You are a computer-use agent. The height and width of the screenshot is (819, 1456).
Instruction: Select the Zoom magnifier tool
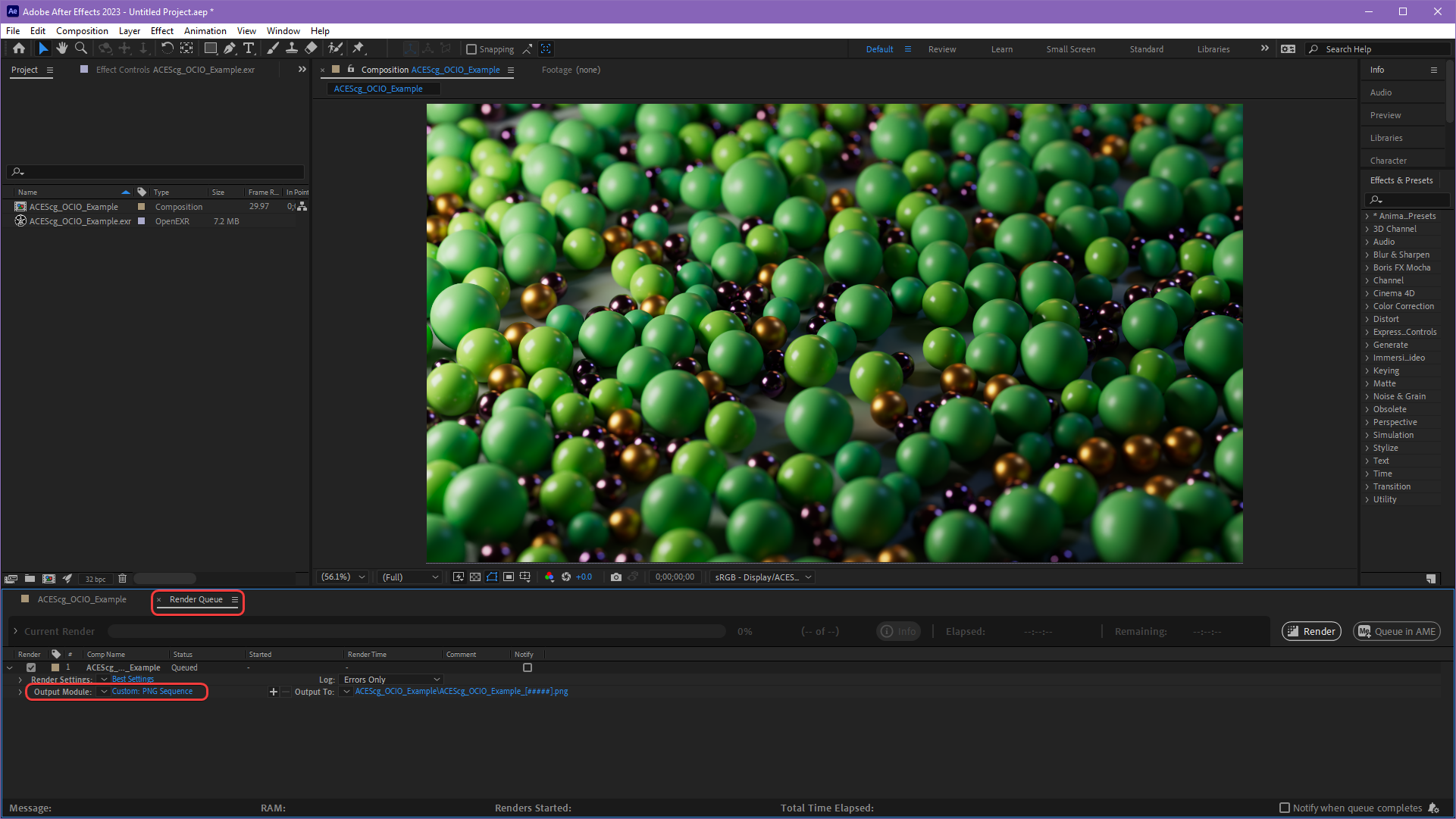pyautogui.click(x=81, y=48)
